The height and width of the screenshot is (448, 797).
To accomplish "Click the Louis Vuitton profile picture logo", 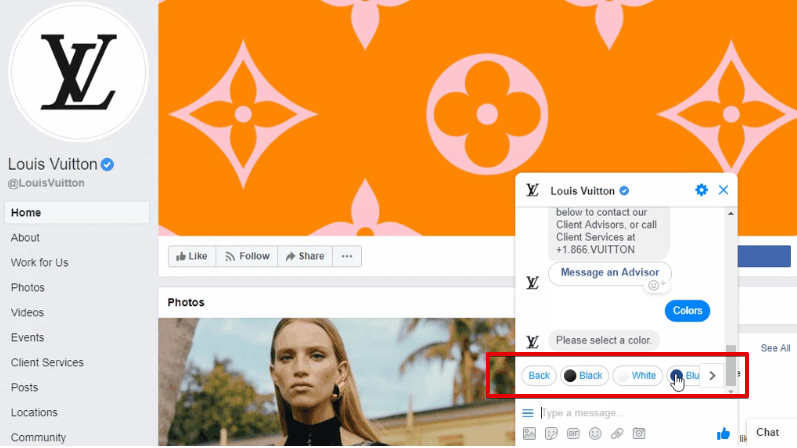I will 78,72.
